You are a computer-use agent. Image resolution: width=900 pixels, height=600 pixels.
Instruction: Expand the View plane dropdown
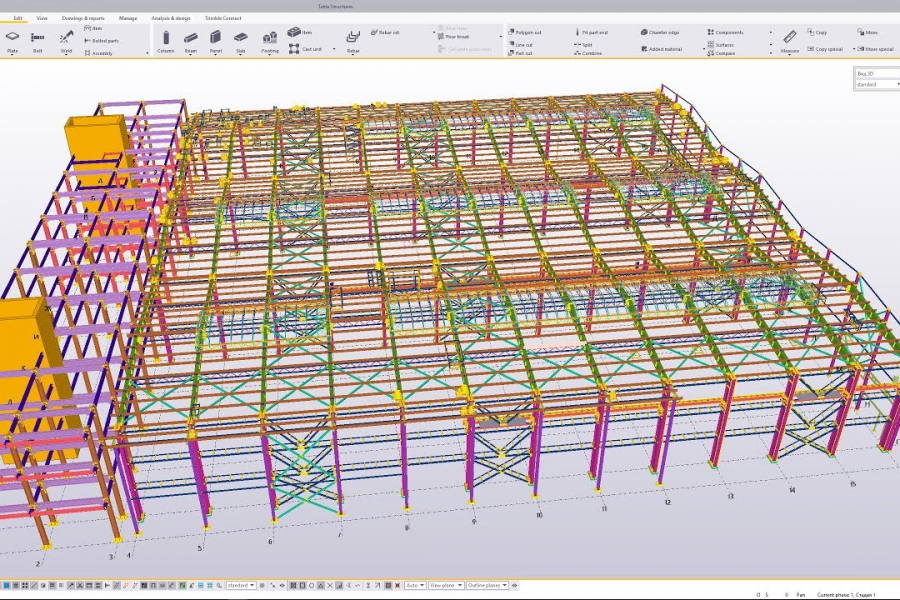coord(445,585)
